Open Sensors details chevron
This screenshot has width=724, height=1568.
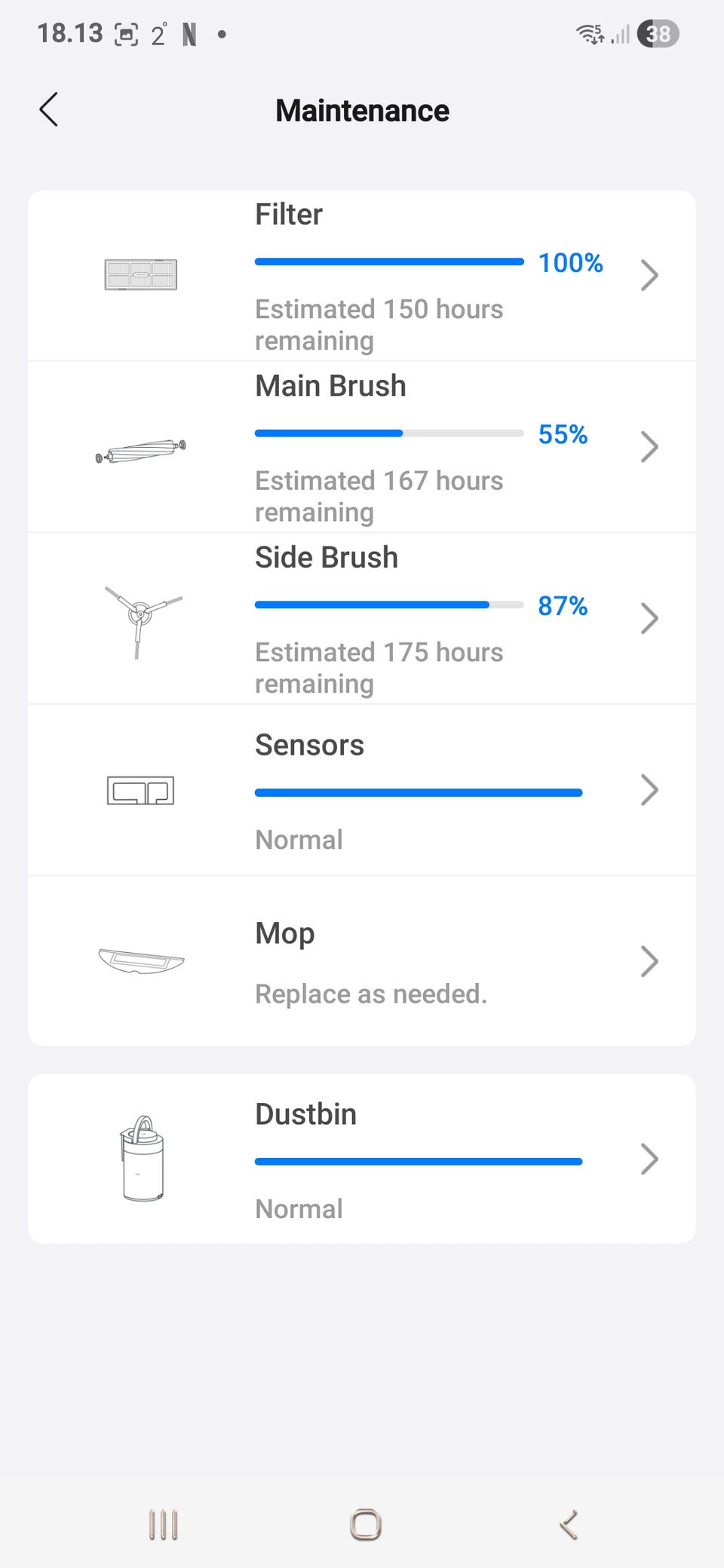pyautogui.click(x=649, y=790)
